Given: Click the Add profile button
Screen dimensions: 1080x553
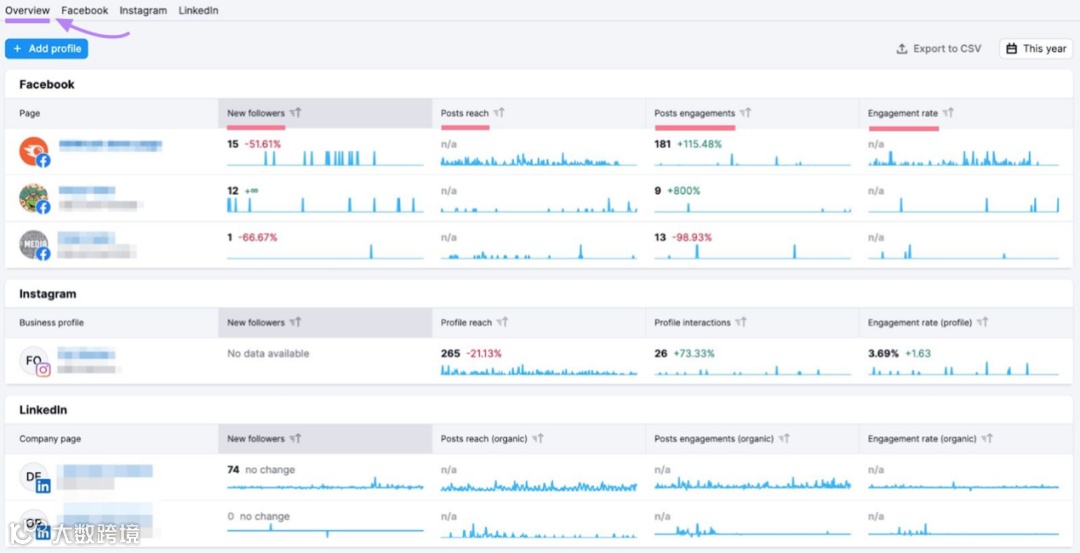Looking at the screenshot, I should (47, 48).
